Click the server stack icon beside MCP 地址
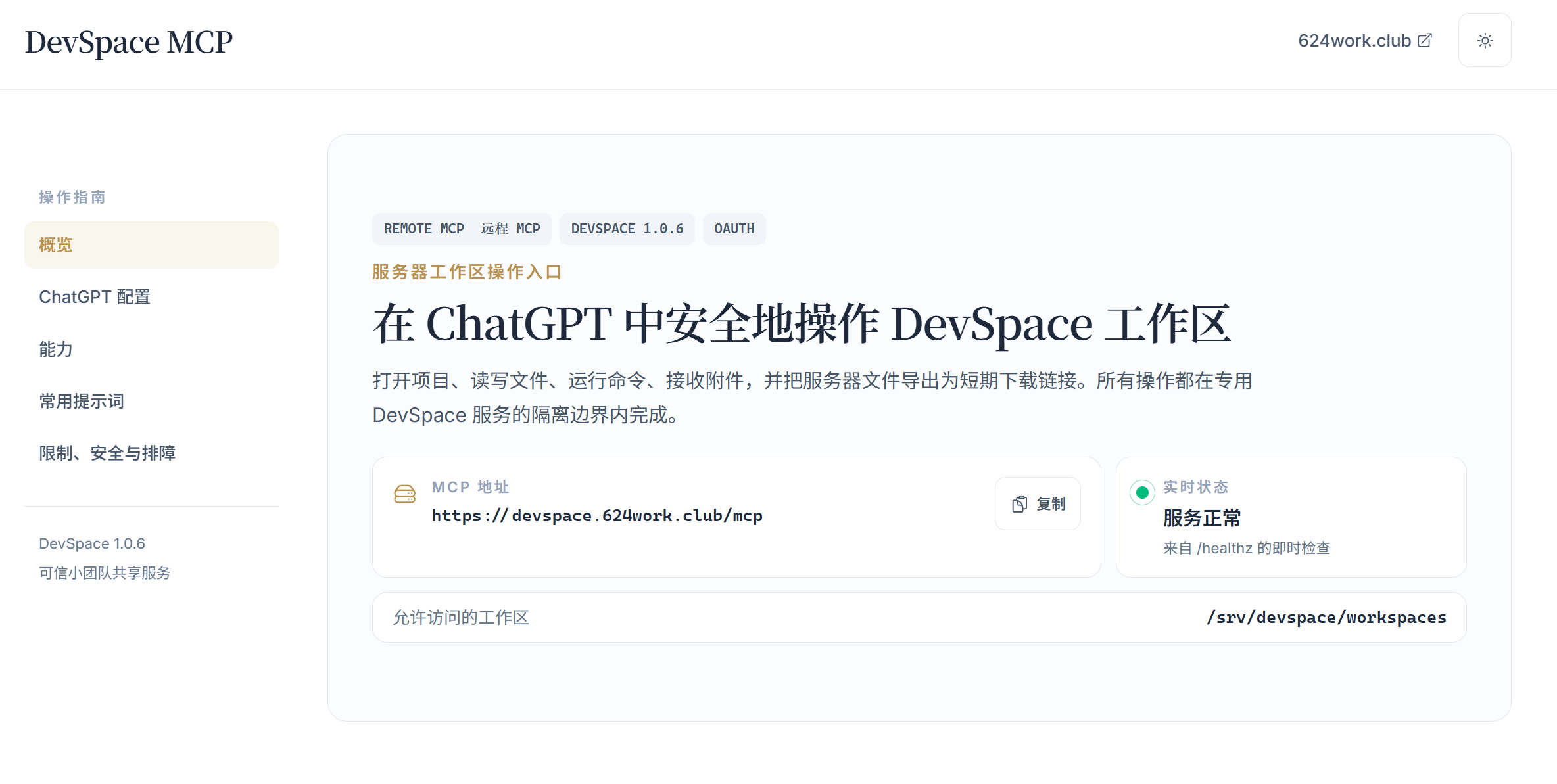 (x=404, y=494)
